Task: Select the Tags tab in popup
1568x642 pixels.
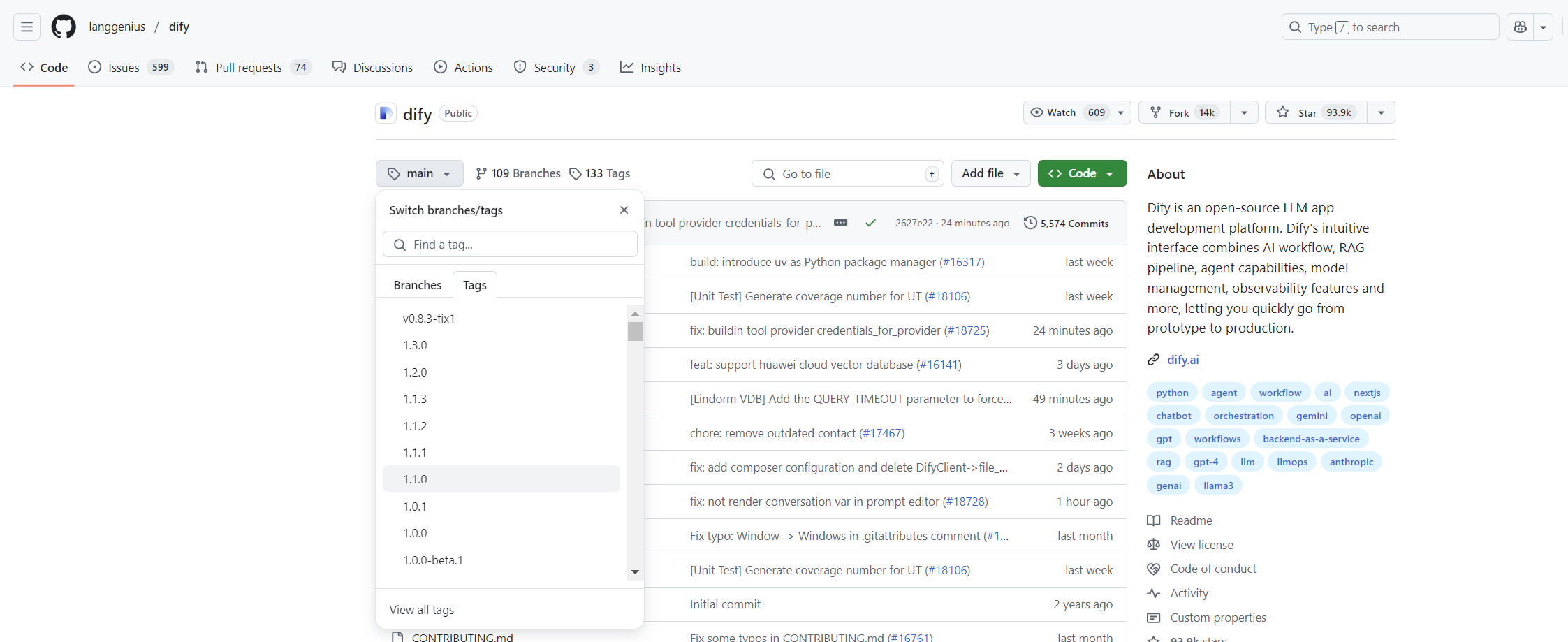Action: pyautogui.click(x=475, y=285)
